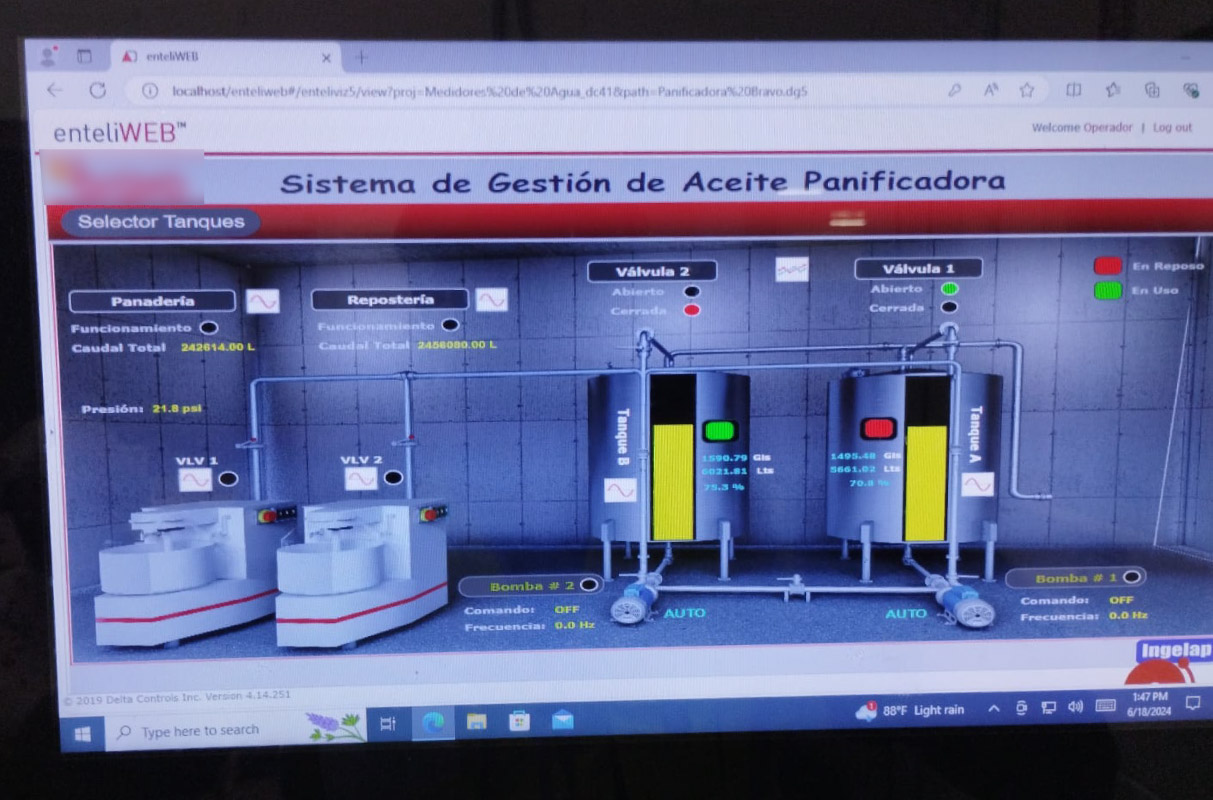Show hidden system tray icons chevron
The width and height of the screenshot is (1213, 800).
pyautogui.click(x=994, y=709)
